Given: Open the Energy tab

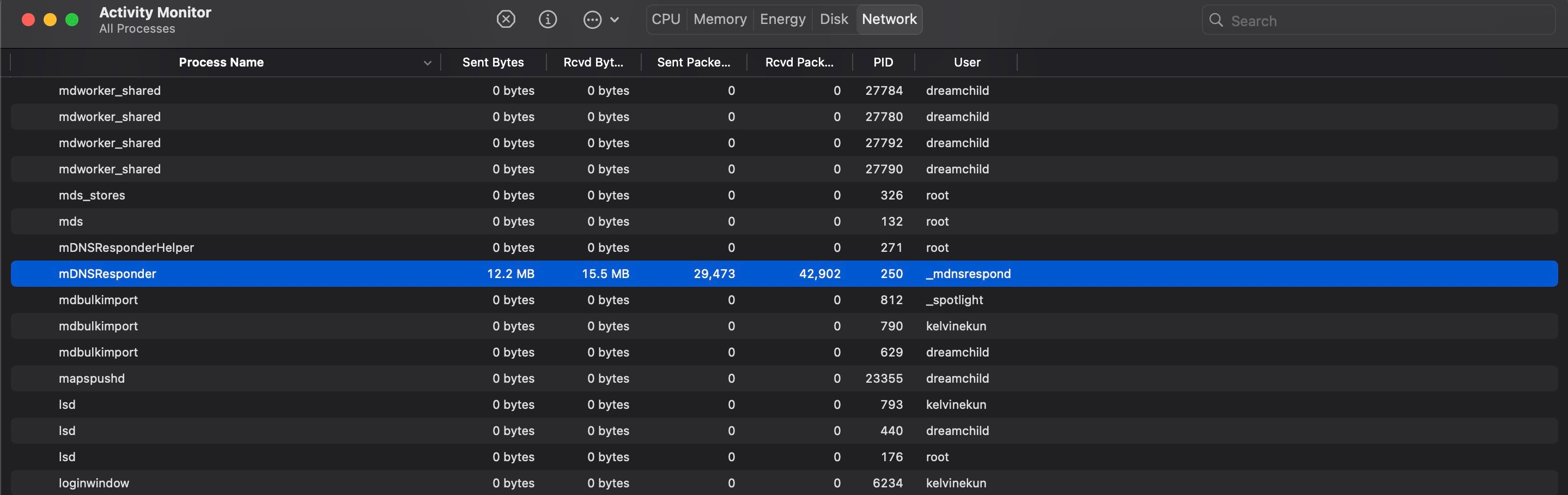Looking at the screenshot, I should 782,20.
